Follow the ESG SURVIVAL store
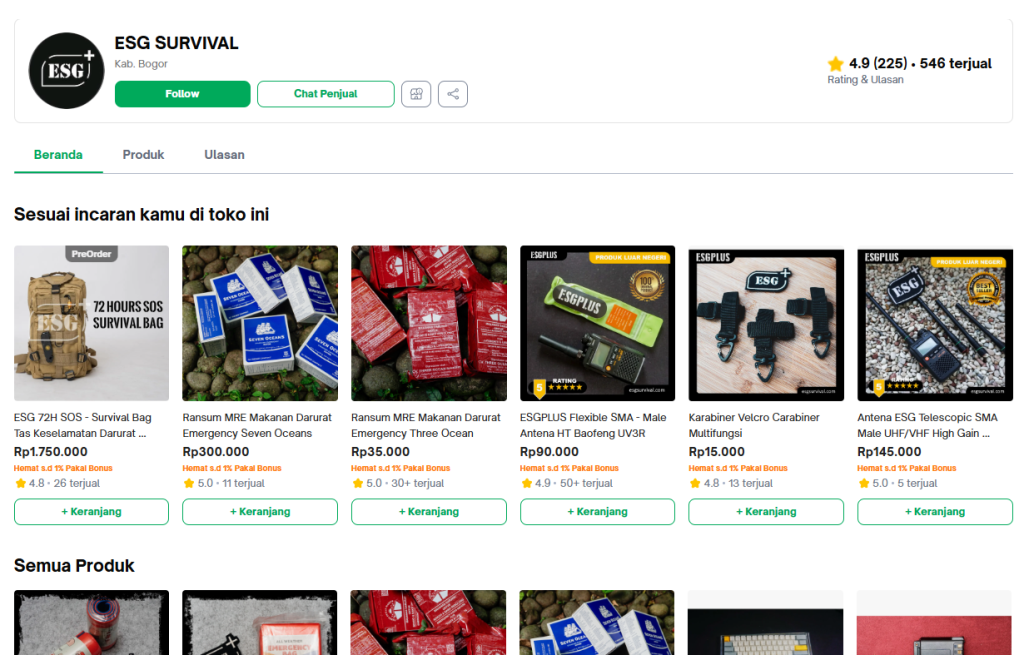Viewport: 1024px width, 655px height. [182, 94]
